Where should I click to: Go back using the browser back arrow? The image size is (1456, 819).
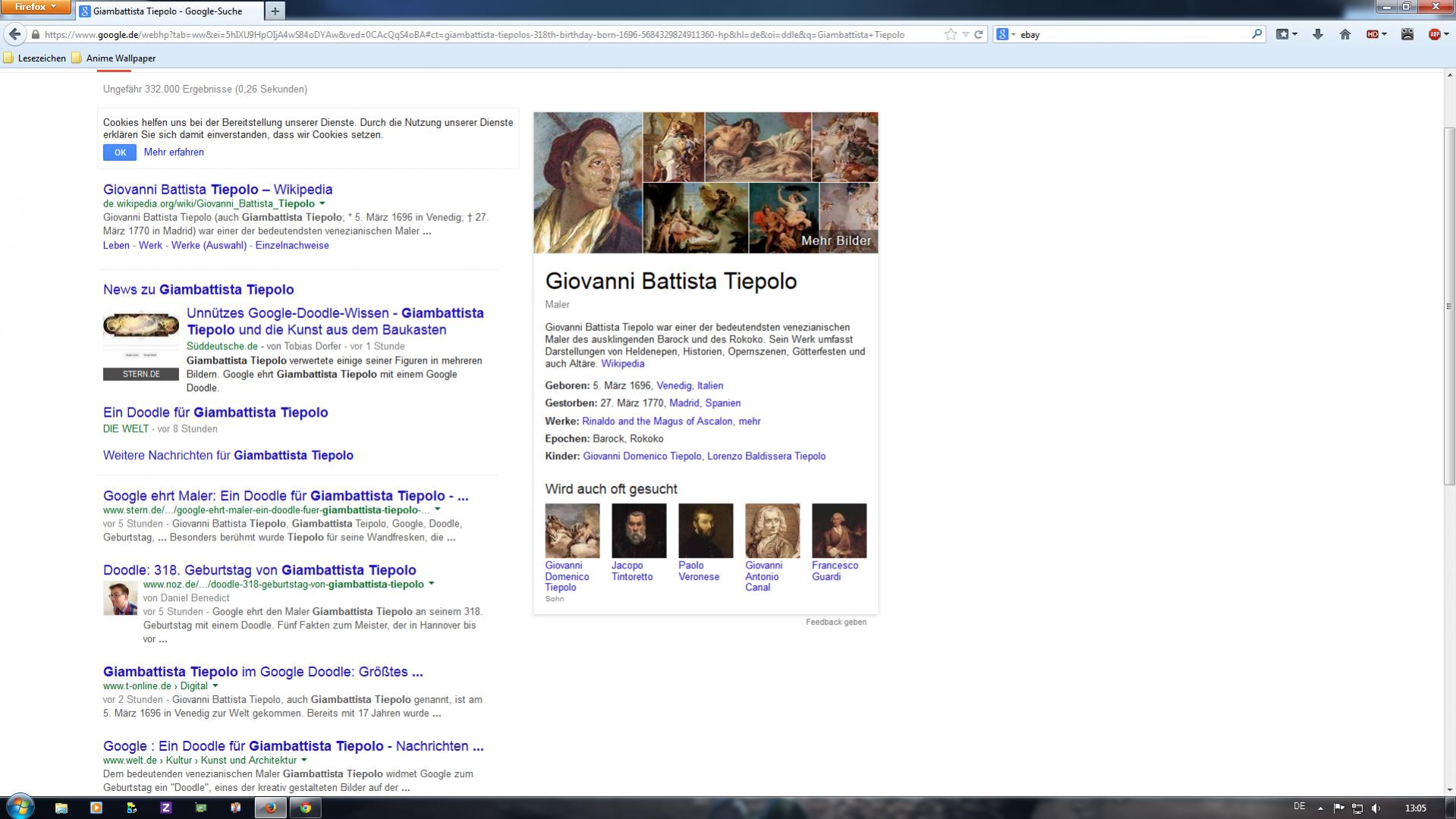tap(14, 34)
